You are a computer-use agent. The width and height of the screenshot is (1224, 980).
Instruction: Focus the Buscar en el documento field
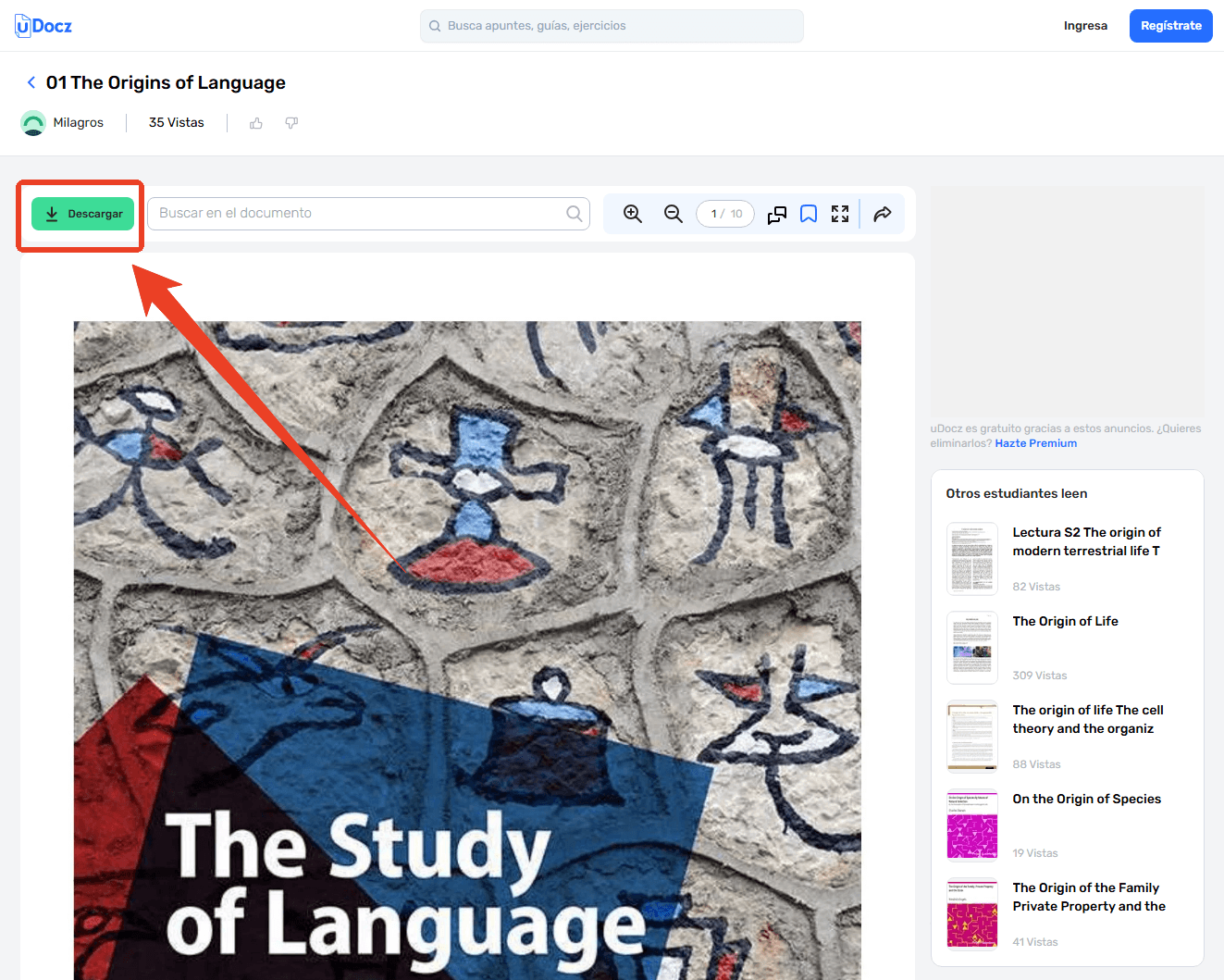[368, 214]
